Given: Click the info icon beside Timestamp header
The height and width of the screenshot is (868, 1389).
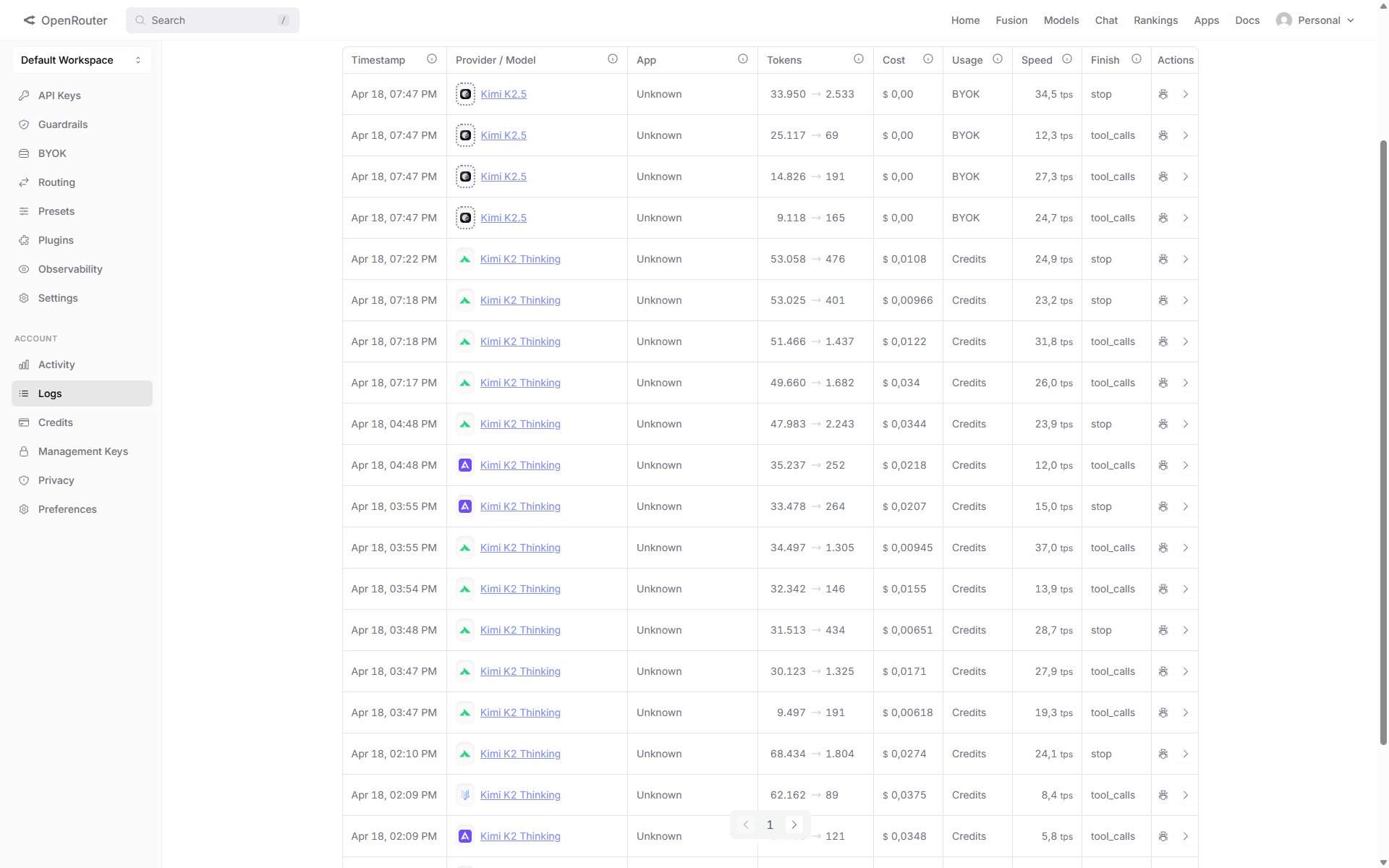Looking at the screenshot, I should (432, 59).
